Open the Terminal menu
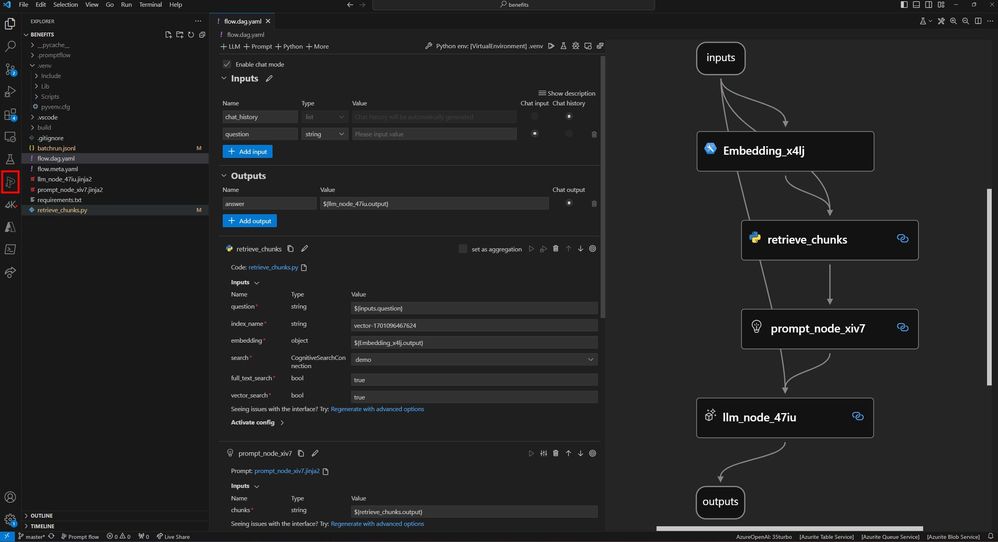This screenshot has height=542, width=998. click(150, 5)
